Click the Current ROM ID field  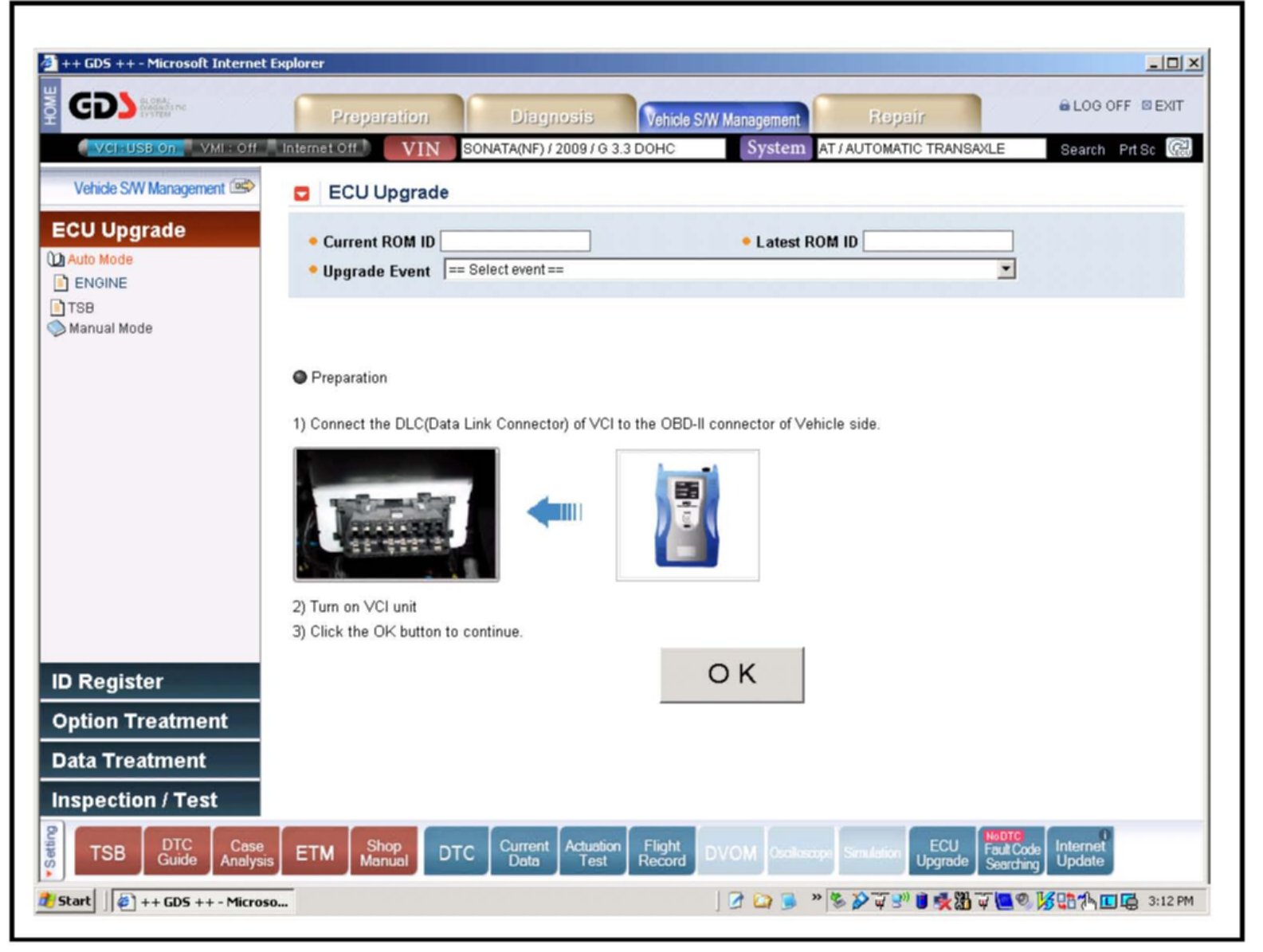(x=516, y=241)
